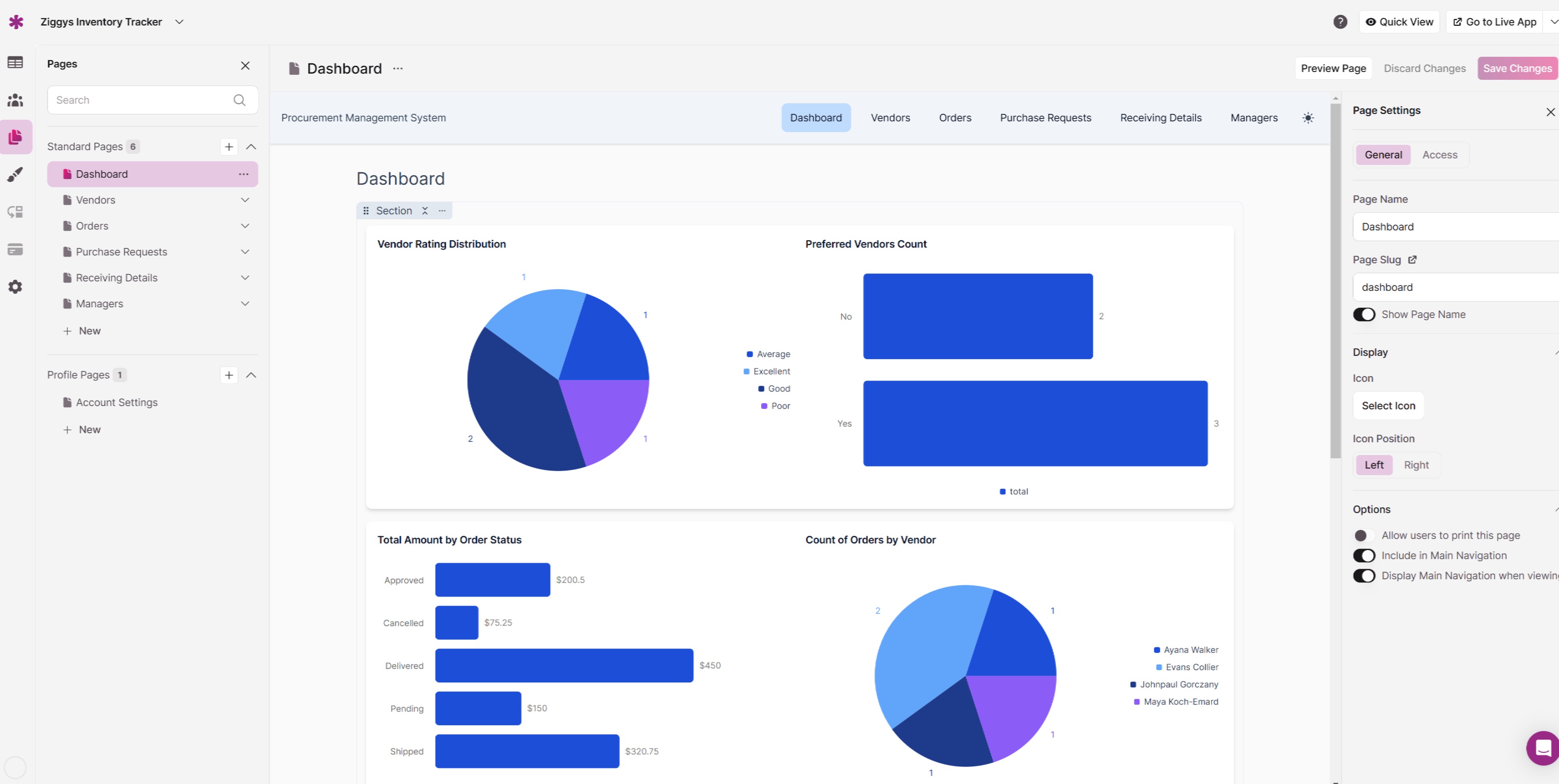Click the document icon beside Dashboard heading
This screenshot has width=1559, height=784.
click(294, 68)
